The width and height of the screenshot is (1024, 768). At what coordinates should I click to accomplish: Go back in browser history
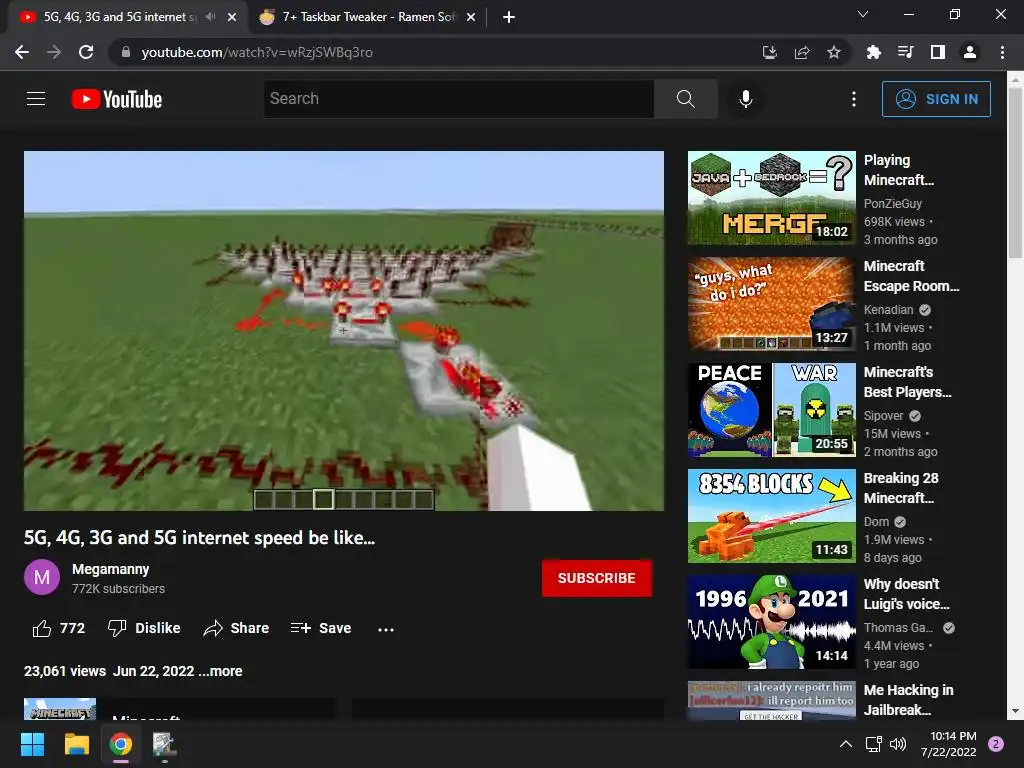[22, 52]
